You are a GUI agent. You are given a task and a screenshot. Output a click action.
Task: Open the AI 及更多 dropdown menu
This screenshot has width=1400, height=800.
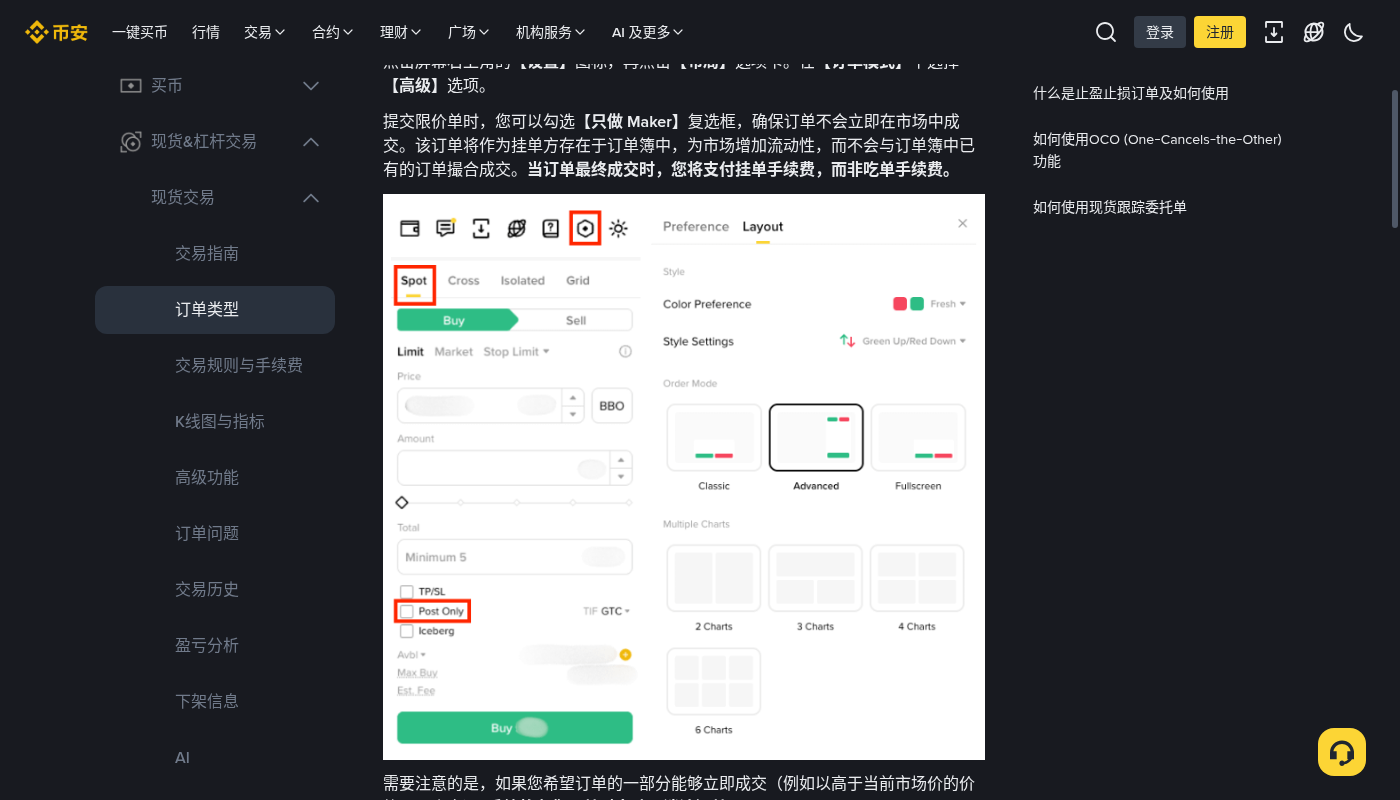pyautogui.click(x=648, y=32)
